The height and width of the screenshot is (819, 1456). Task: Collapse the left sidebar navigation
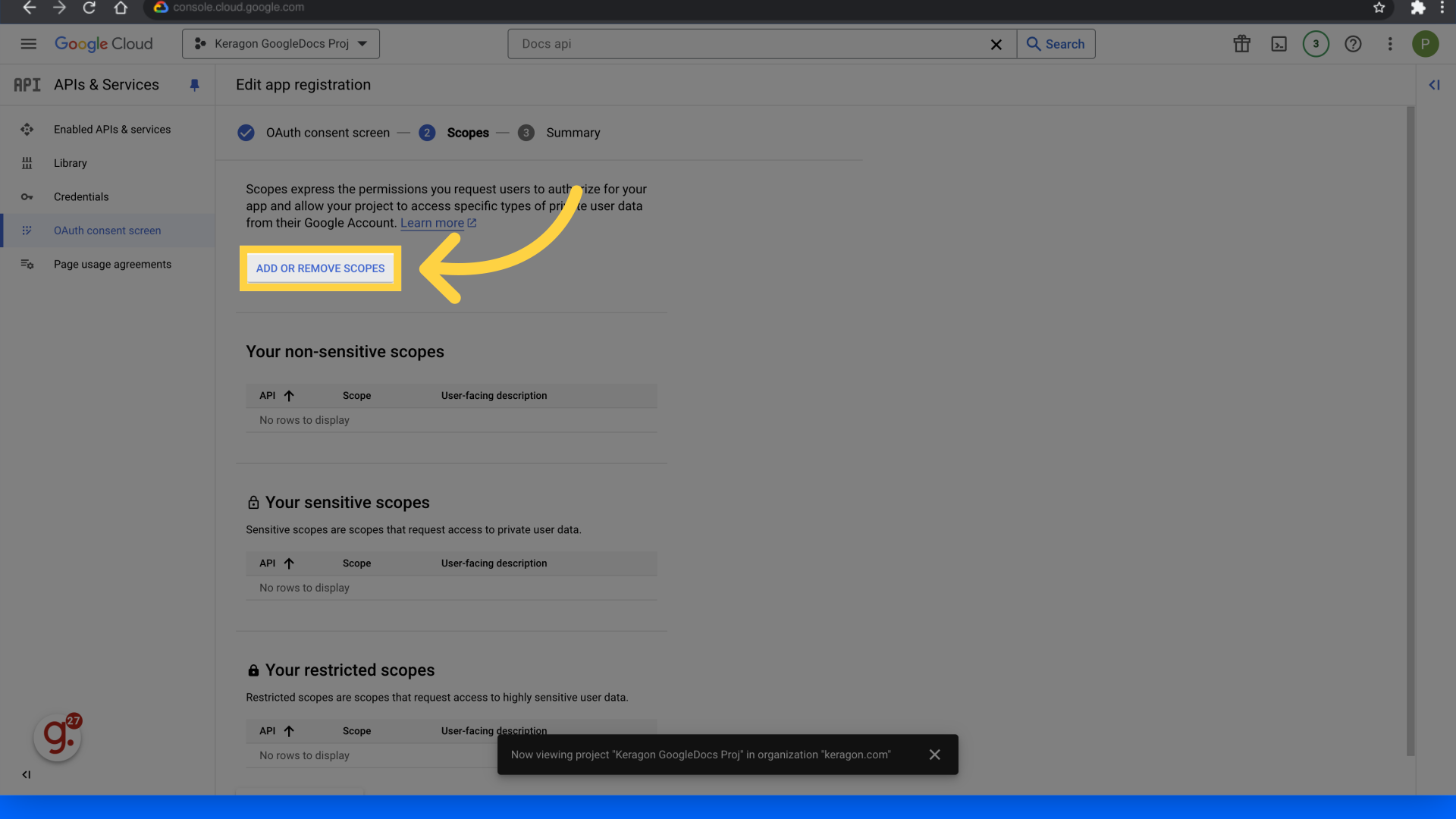[x=27, y=774]
